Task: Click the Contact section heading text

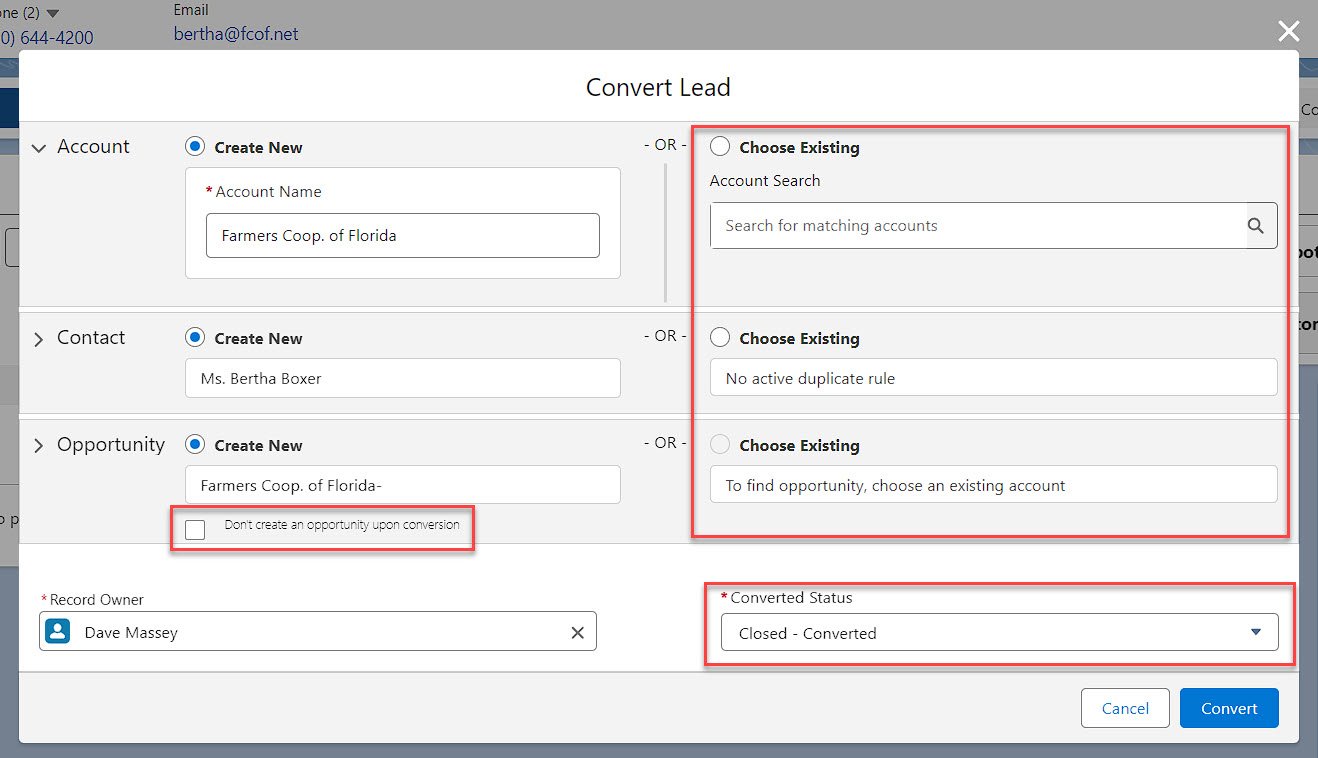Action: (91, 338)
